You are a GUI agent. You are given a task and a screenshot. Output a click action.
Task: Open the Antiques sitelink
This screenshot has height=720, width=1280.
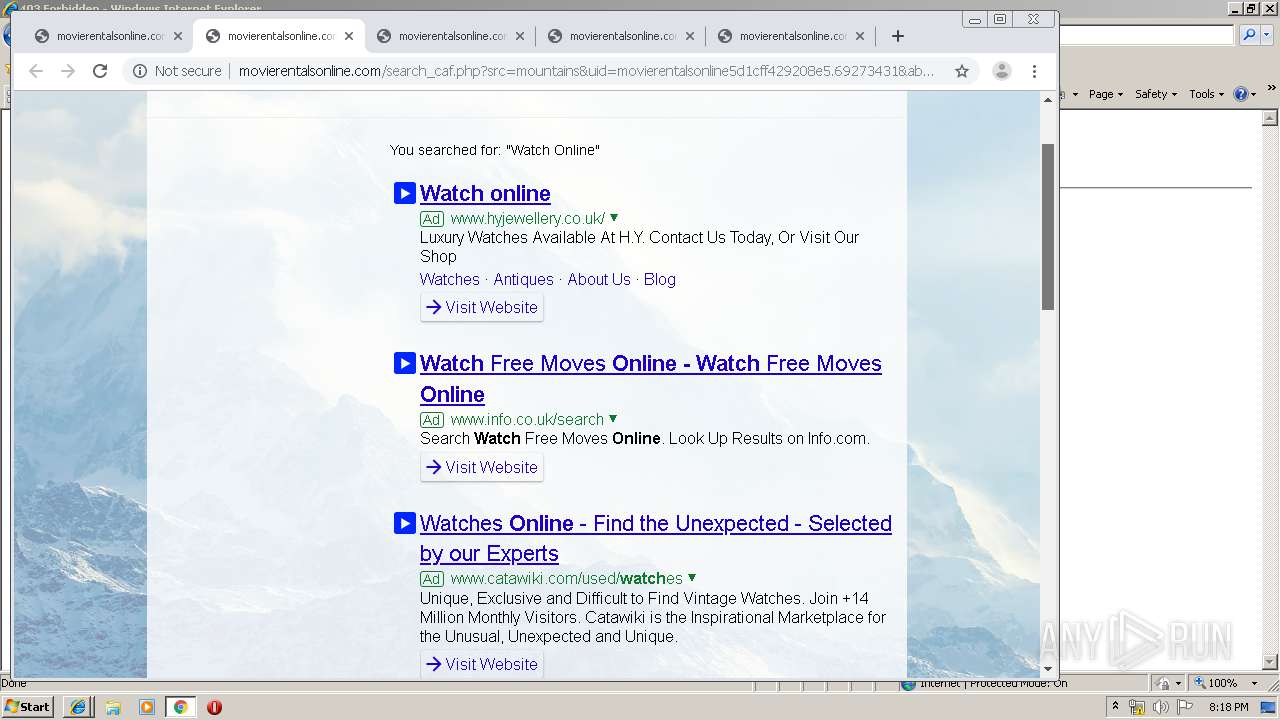[523, 279]
